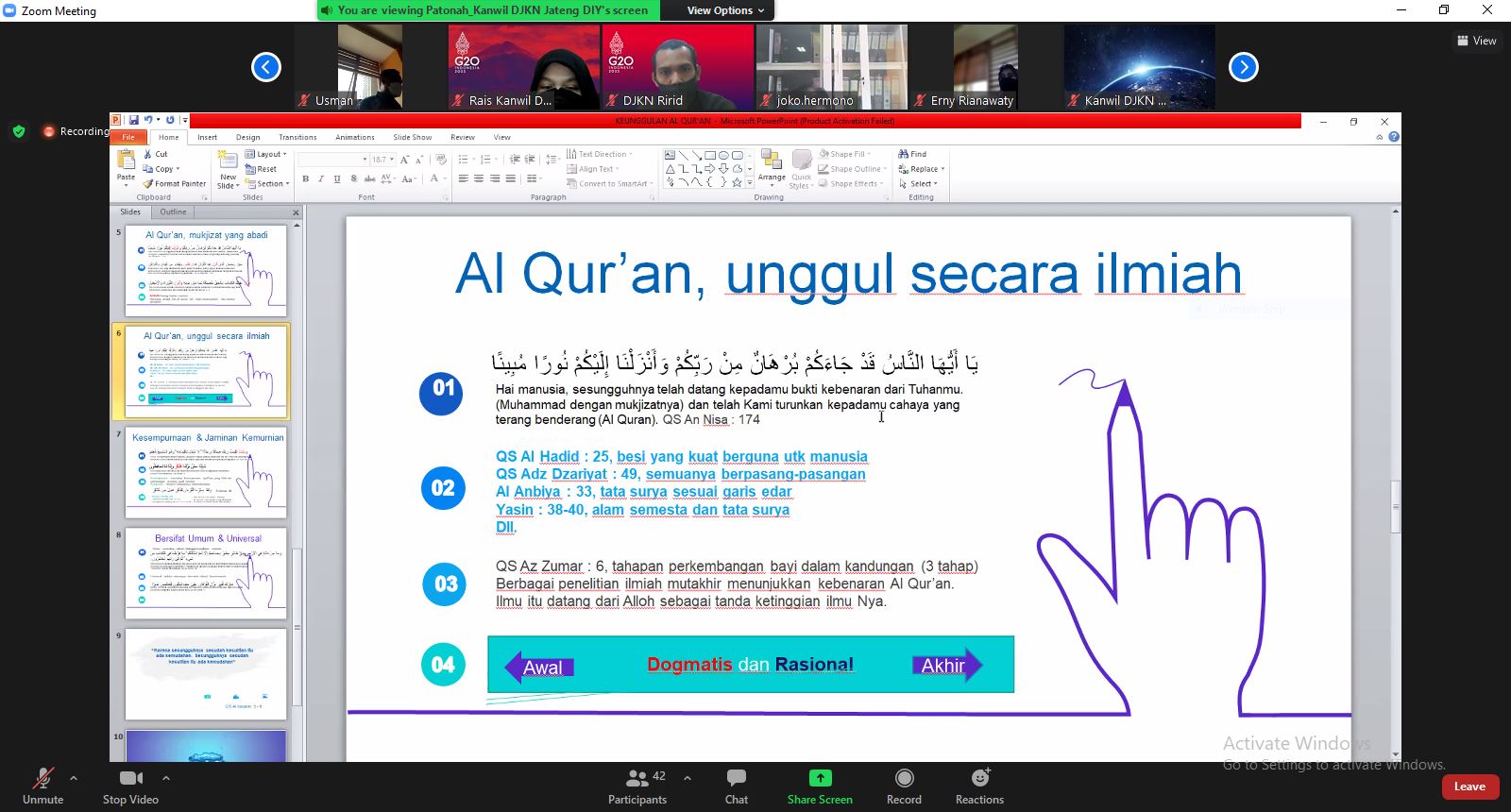Toggle Italic formatting in Font group
This screenshot has width=1511, height=812.
tap(321, 178)
